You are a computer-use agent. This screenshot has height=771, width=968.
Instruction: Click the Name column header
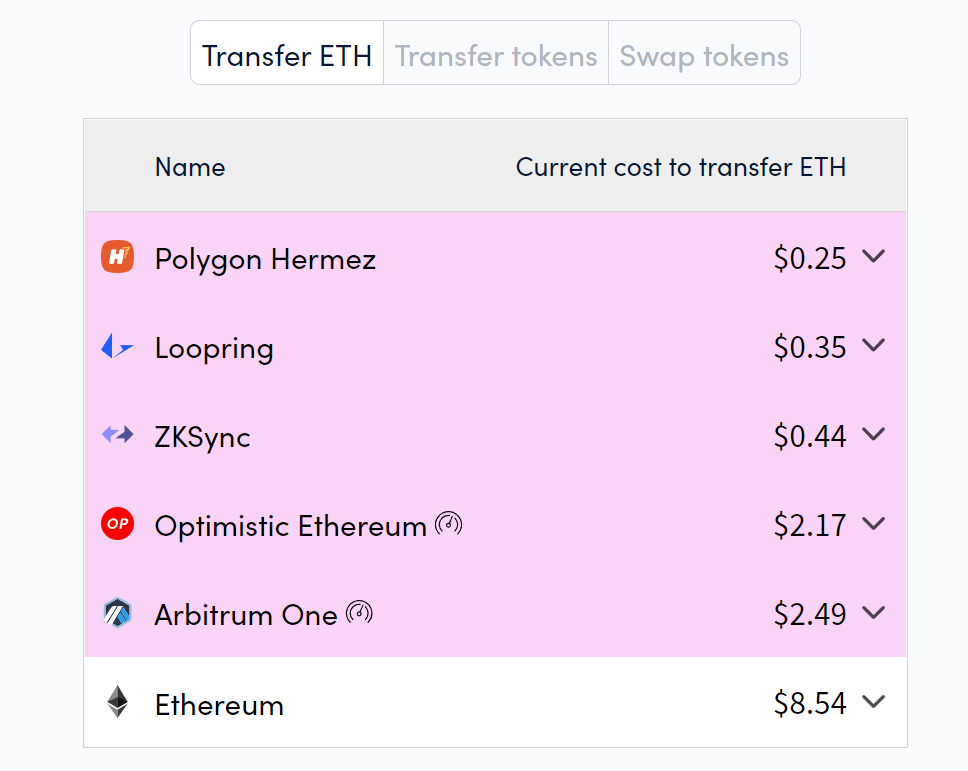click(190, 167)
